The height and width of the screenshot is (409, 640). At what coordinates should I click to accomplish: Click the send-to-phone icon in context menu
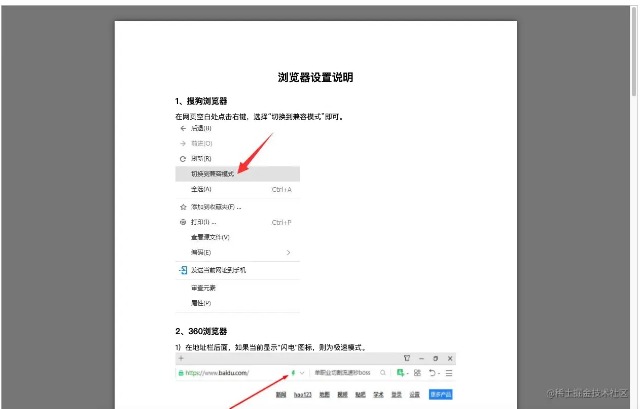pyautogui.click(x=182, y=270)
